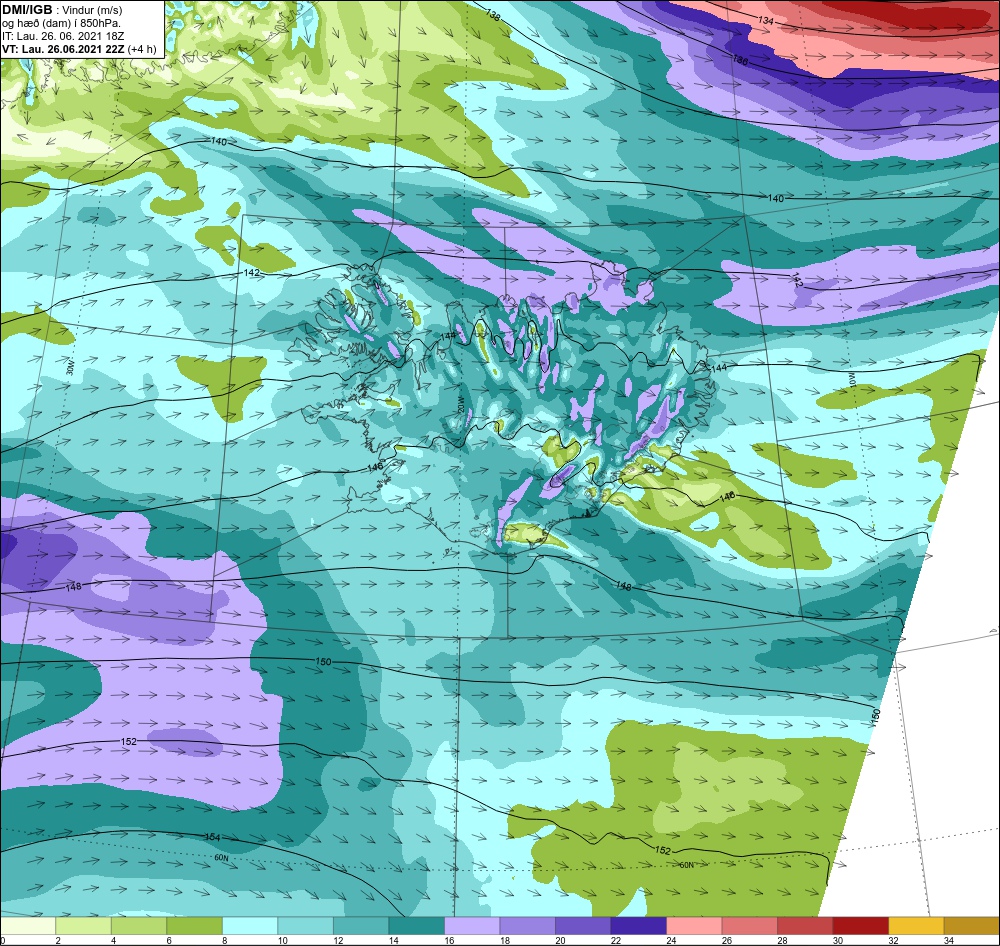Select the light pink 24–26 m/s legend swatch
The height and width of the screenshot is (946, 1000).
coord(694,926)
